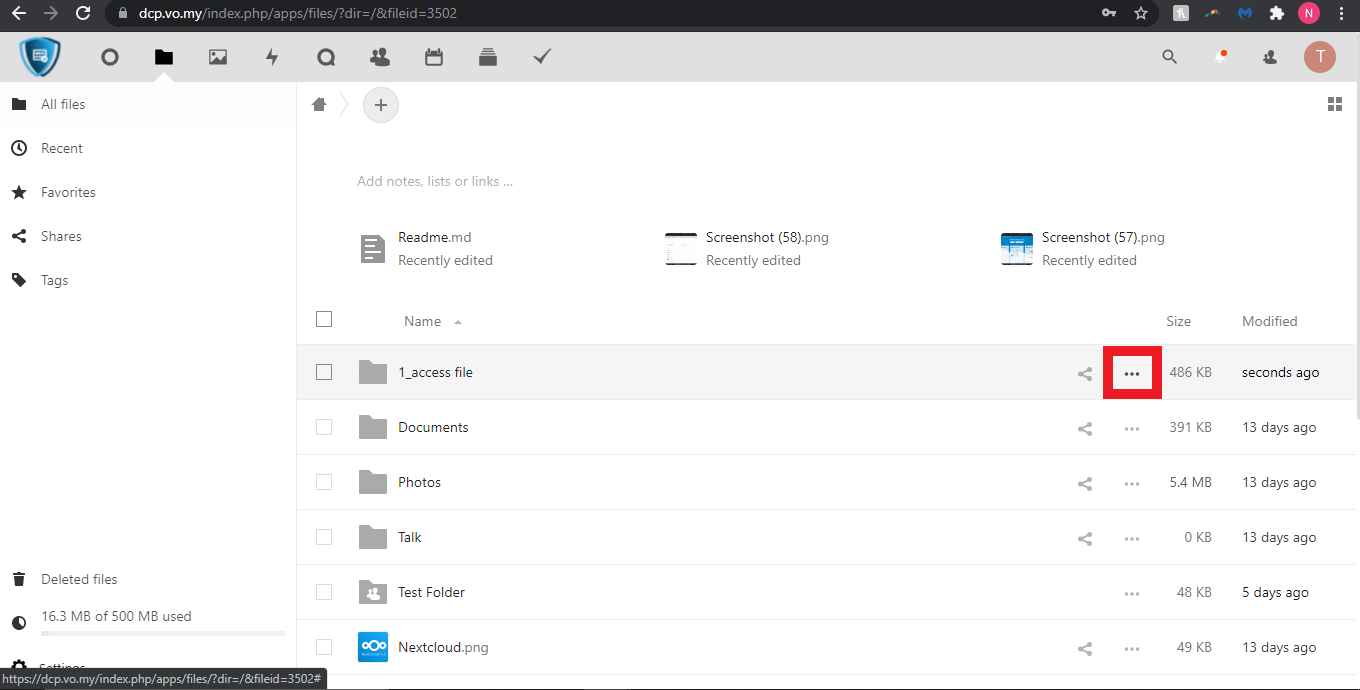Tick the checkbox for 1_access file
The height and width of the screenshot is (690, 1360).
pyautogui.click(x=324, y=372)
